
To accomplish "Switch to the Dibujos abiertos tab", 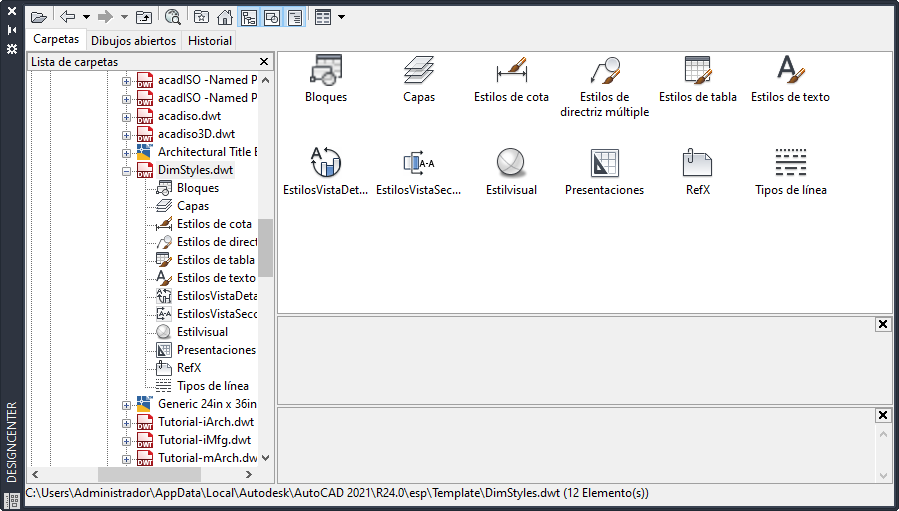I will 134,41.
